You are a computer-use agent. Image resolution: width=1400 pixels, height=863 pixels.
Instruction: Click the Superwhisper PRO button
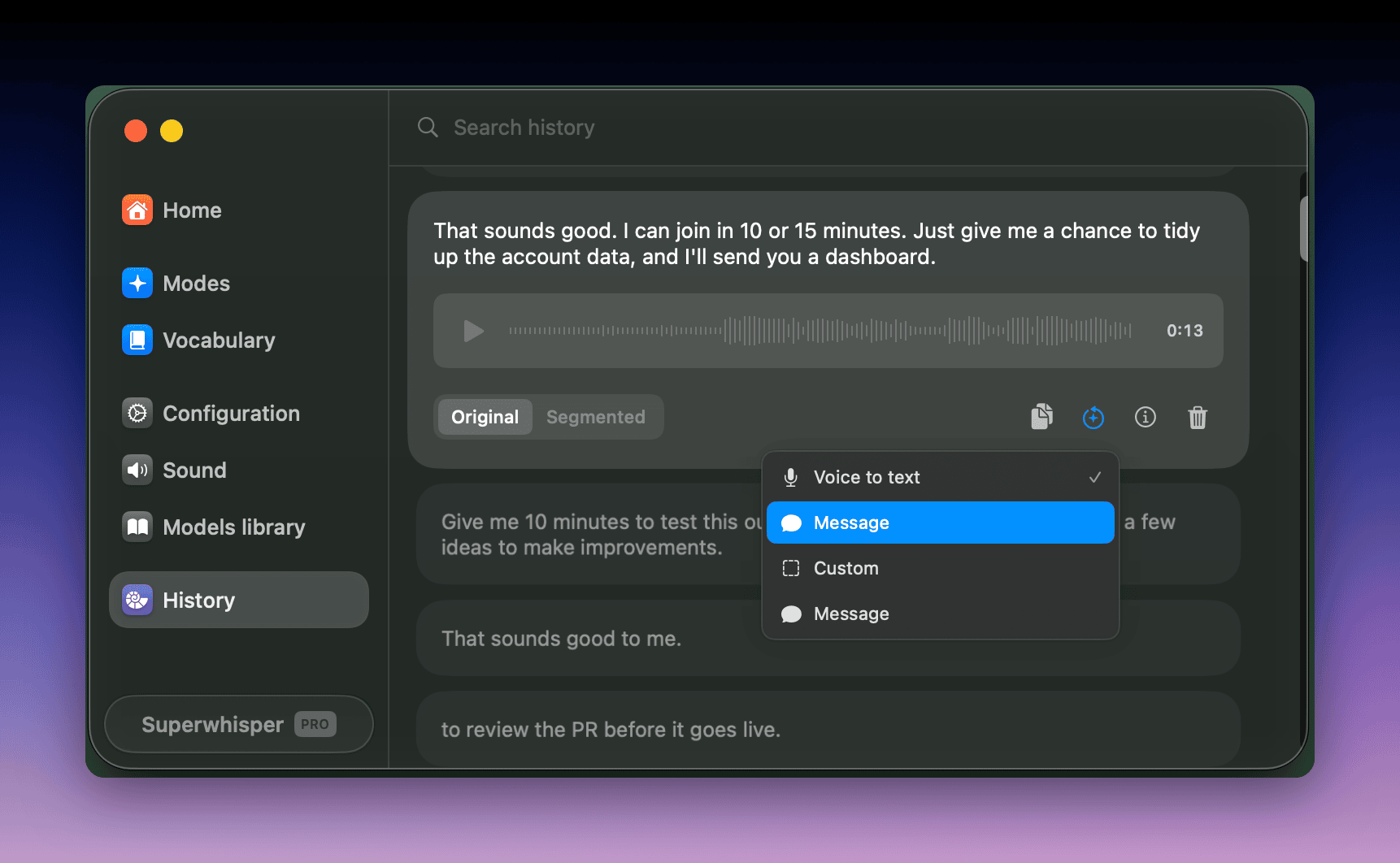pyautogui.click(x=239, y=724)
